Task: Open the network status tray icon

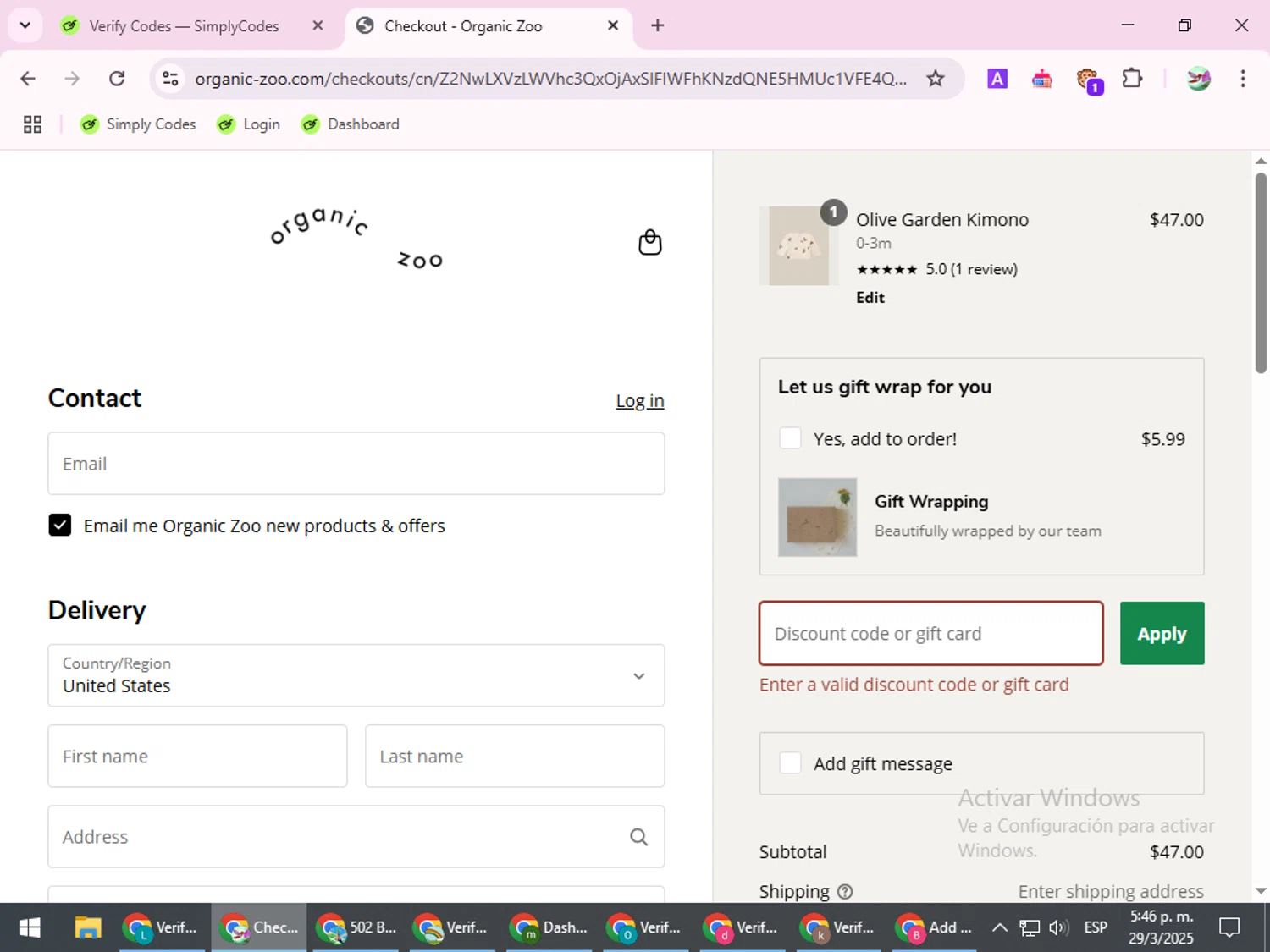Action: [1030, 927]
